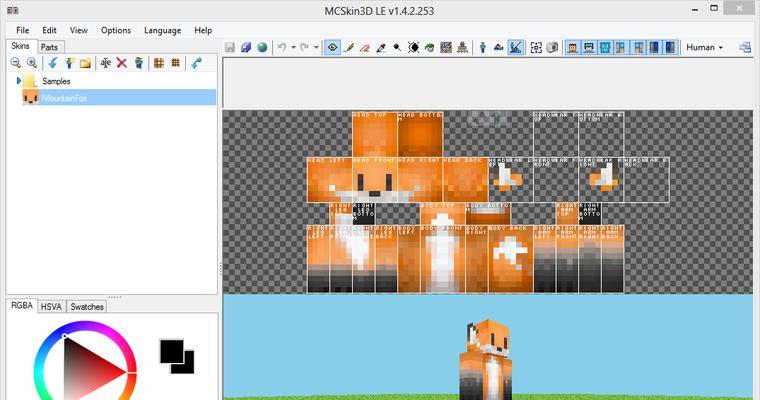This screenshot has width=760, height=400.
Task: Click the green globe upload icon
Action: point(262,48)
